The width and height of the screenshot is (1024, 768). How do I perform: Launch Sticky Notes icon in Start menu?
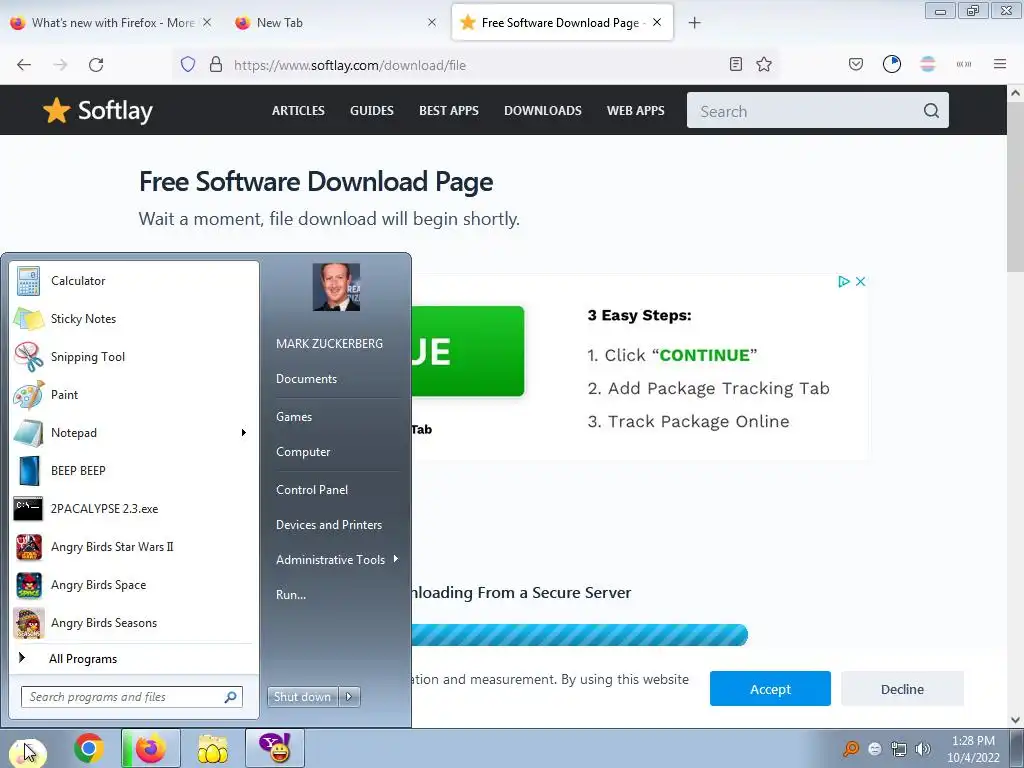[x=29, y=319]
